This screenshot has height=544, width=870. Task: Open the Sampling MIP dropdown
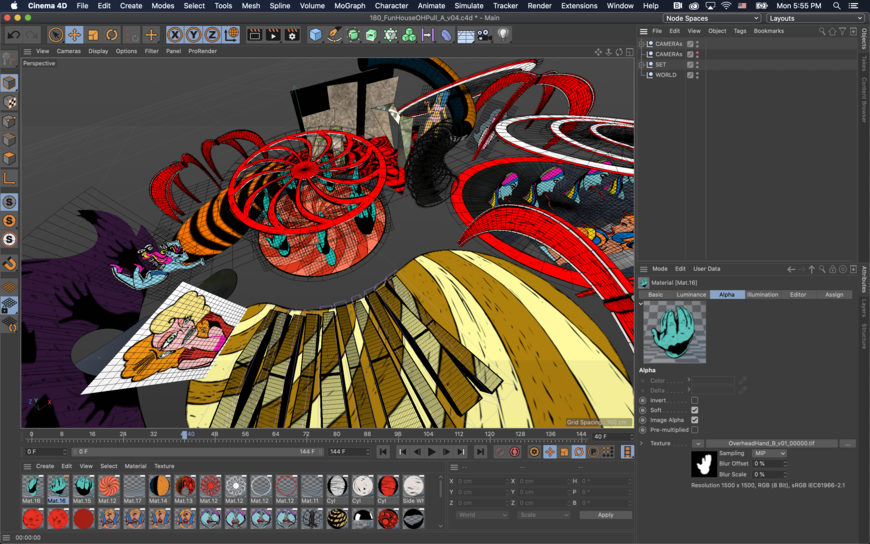pos(769,453)
